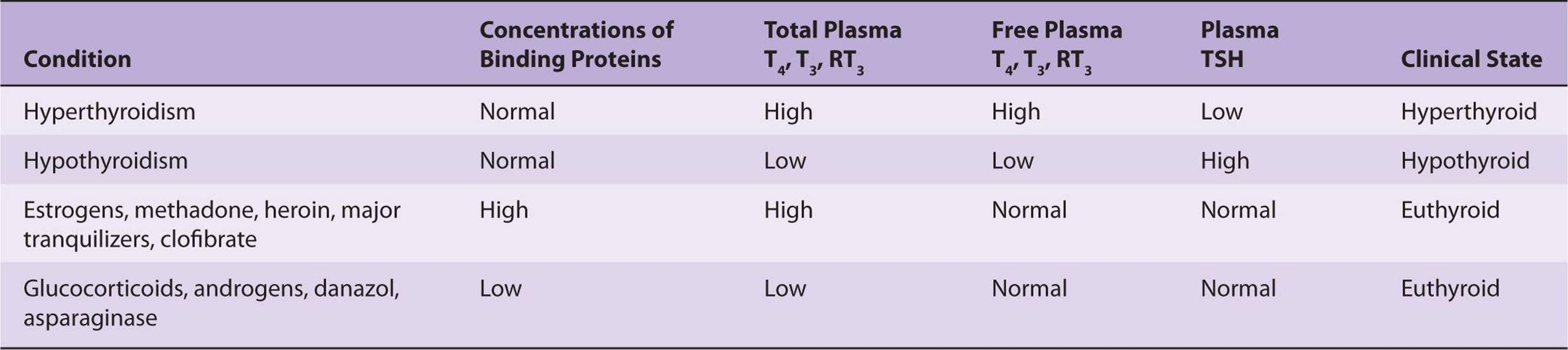Click Normal binding proteins in the Hyperthyroidism row

[x=517, y=112]
